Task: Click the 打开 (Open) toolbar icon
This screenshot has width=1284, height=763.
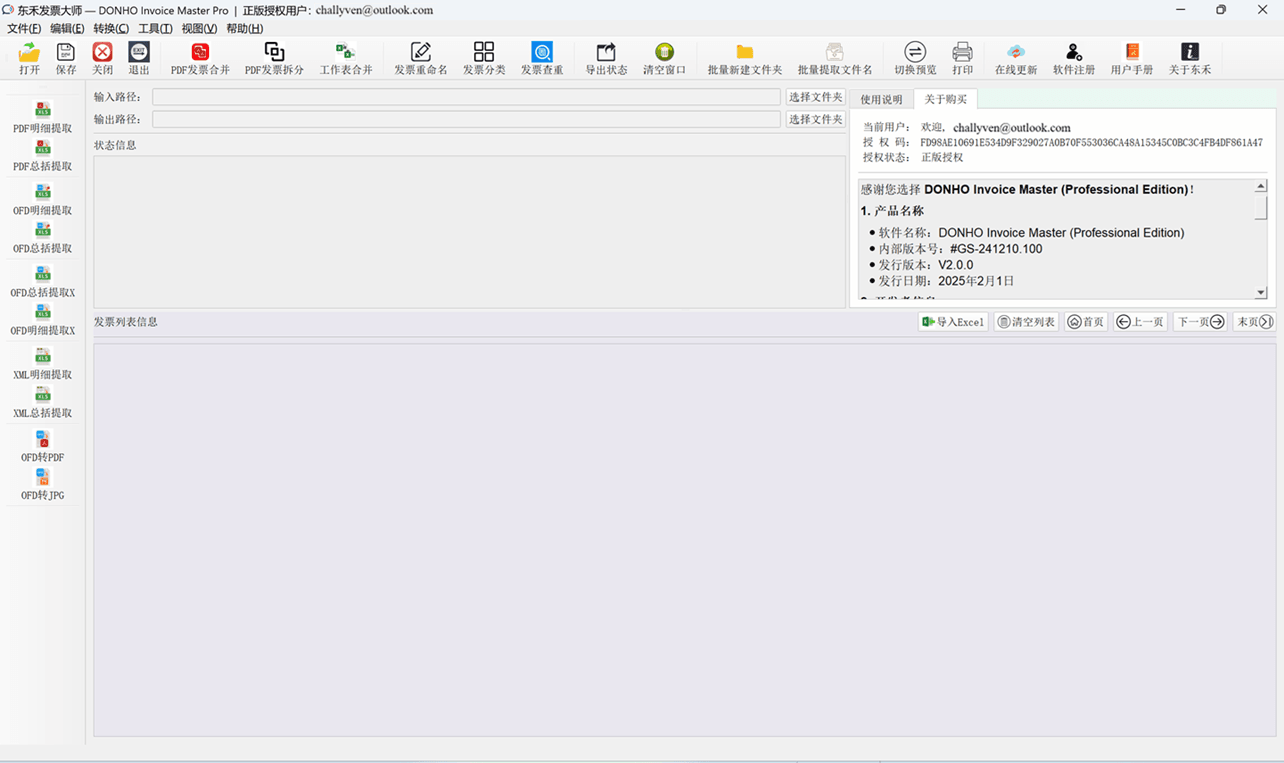Action: pyautogui.click(x=29, y=59)
